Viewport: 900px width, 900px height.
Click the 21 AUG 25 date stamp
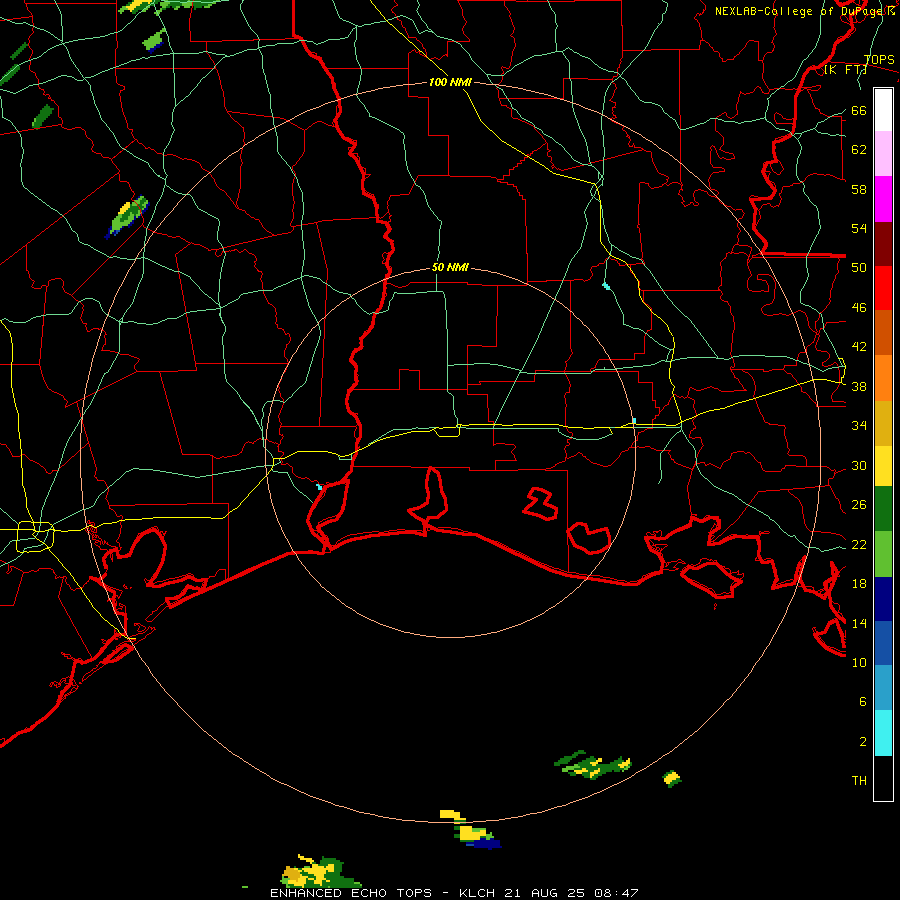546,893
